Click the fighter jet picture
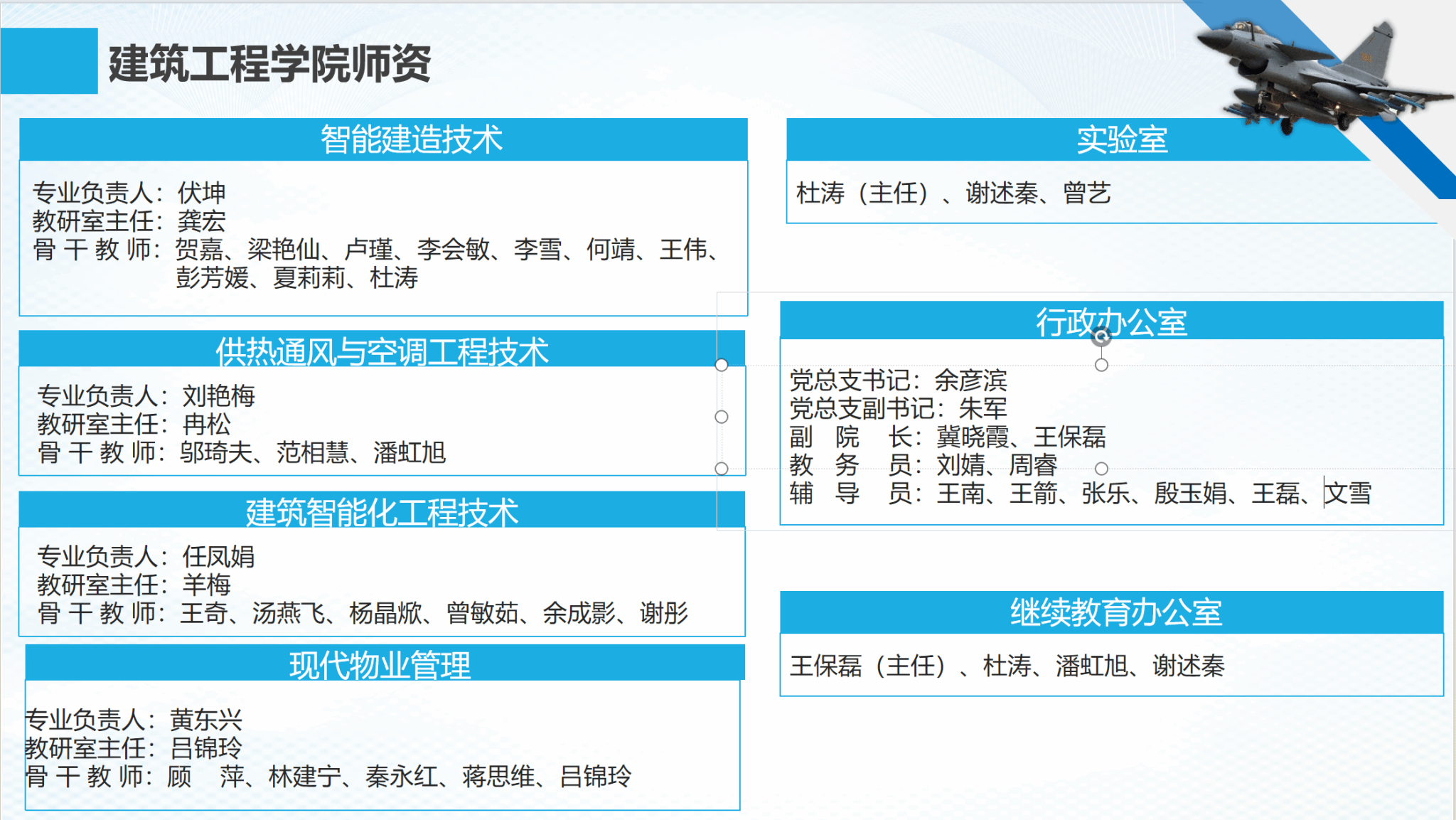The width and height of the screenshot is (1456, 820). pos(1315,75)
